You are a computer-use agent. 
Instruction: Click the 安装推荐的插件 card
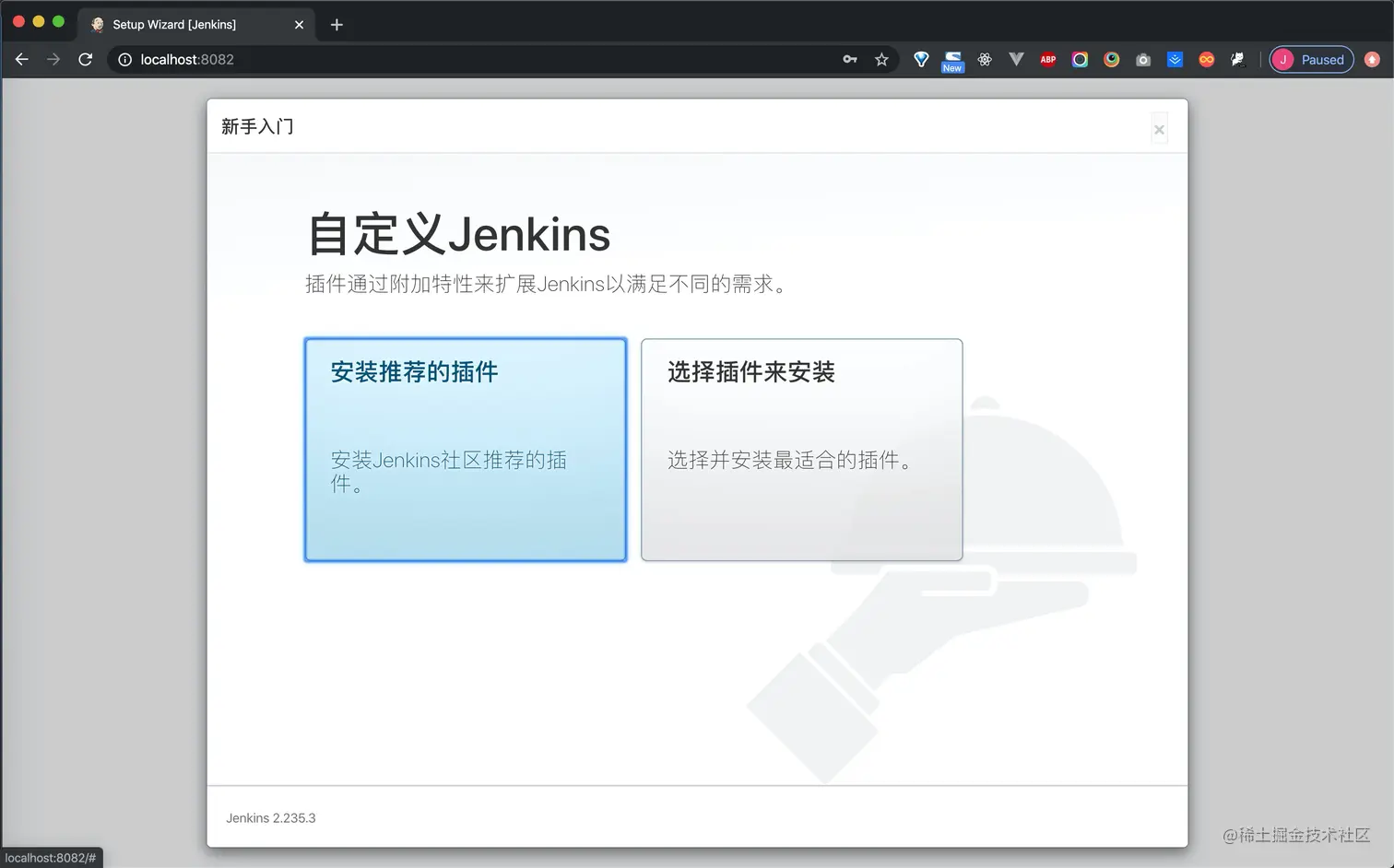pyautogui.click(x=466, y=450)
